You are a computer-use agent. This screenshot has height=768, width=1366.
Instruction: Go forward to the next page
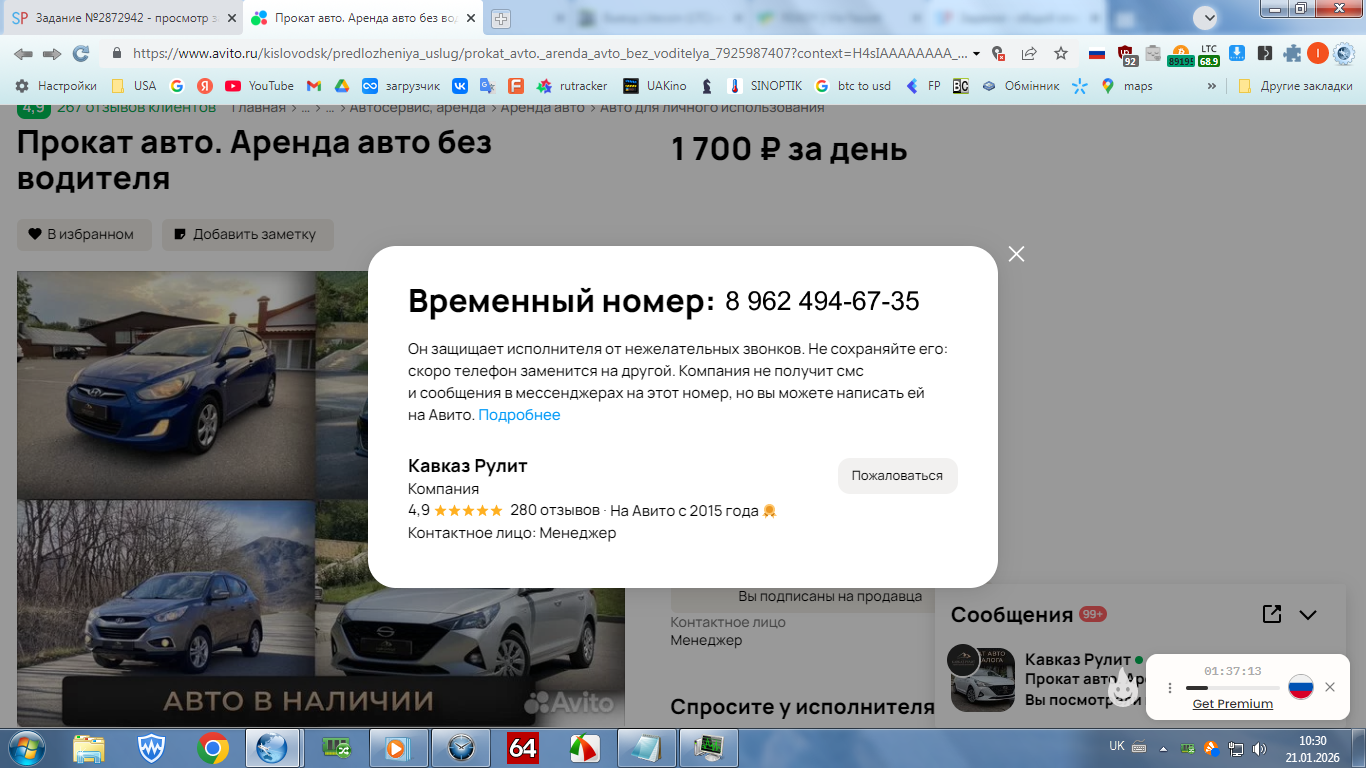[52, 53]
